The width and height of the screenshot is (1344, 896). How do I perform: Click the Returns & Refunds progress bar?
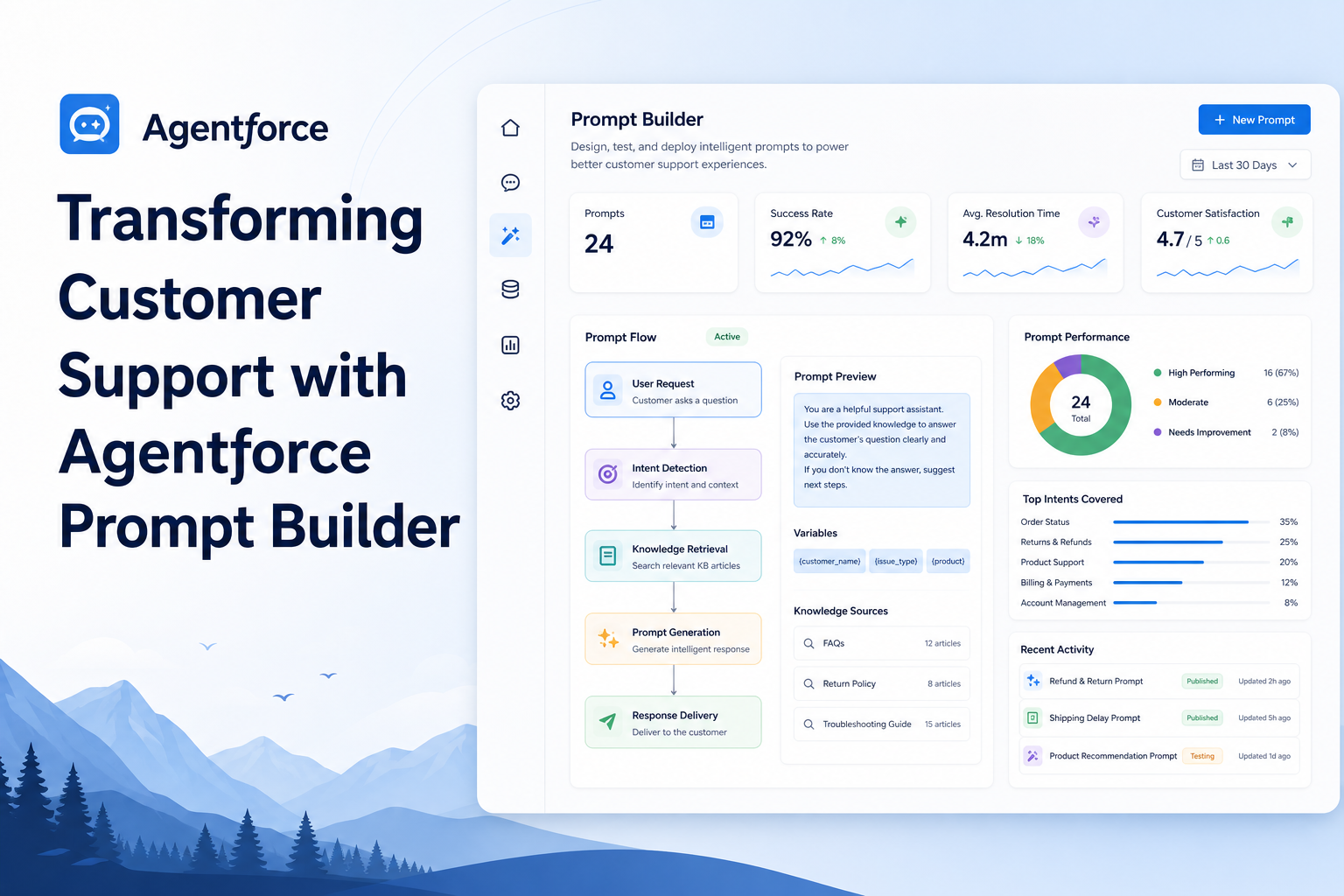[x=1192, y=542]
